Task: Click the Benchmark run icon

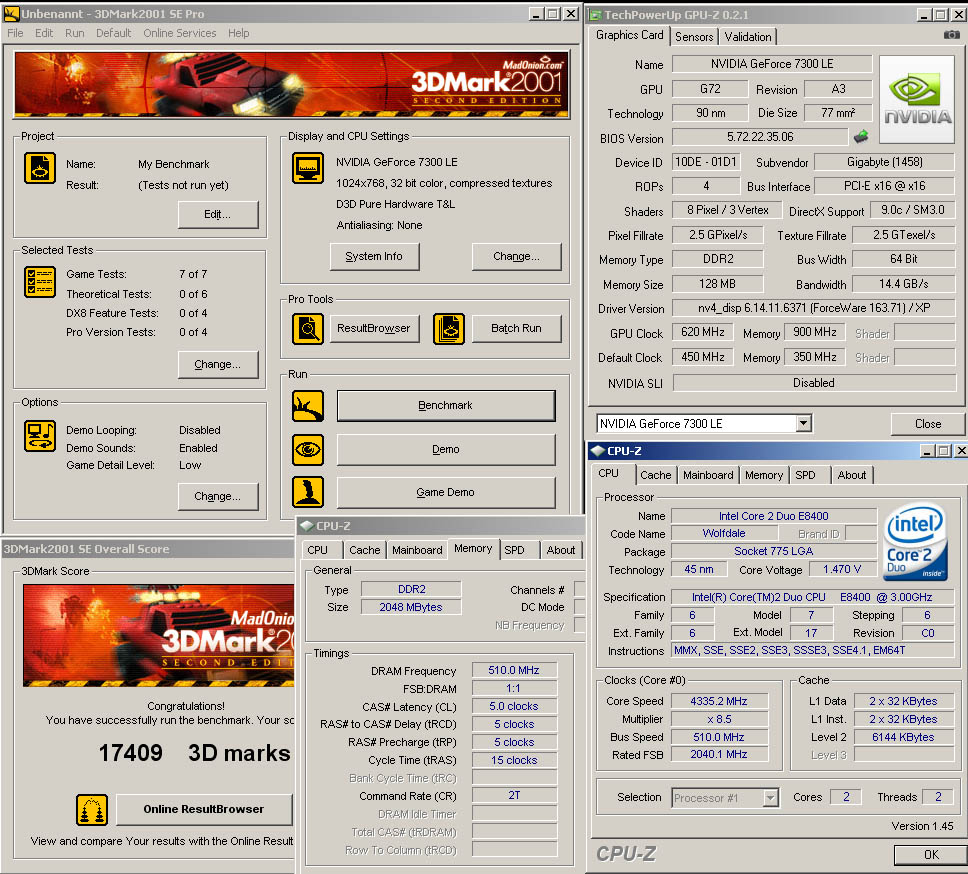Action: [x=307, y=406]
